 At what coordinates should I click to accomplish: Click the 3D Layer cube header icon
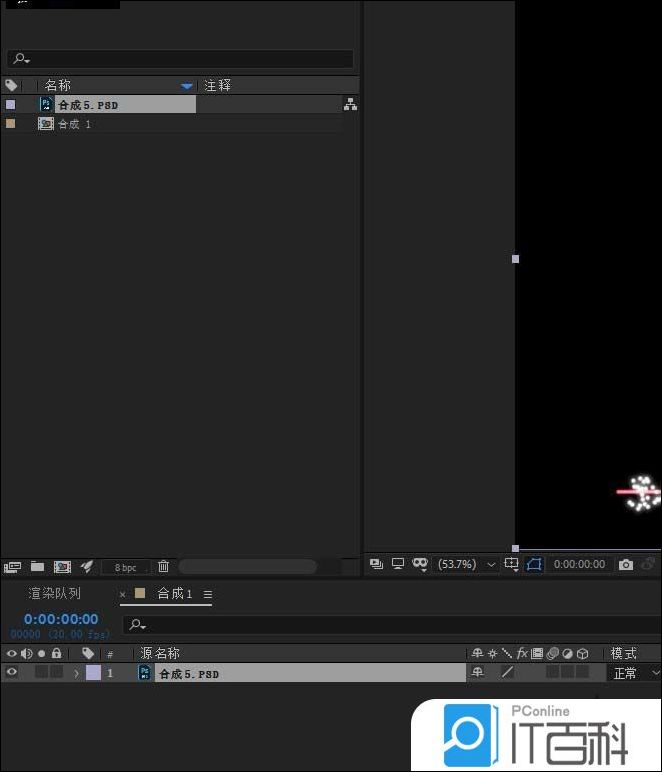583,654
